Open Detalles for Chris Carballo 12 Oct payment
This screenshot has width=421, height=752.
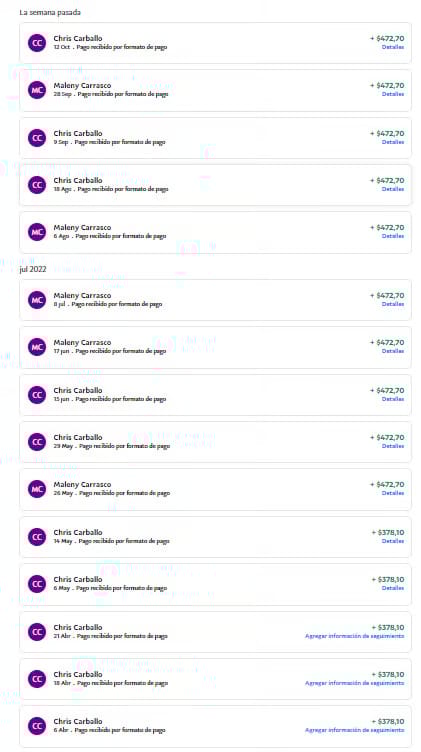pos(393,47)
